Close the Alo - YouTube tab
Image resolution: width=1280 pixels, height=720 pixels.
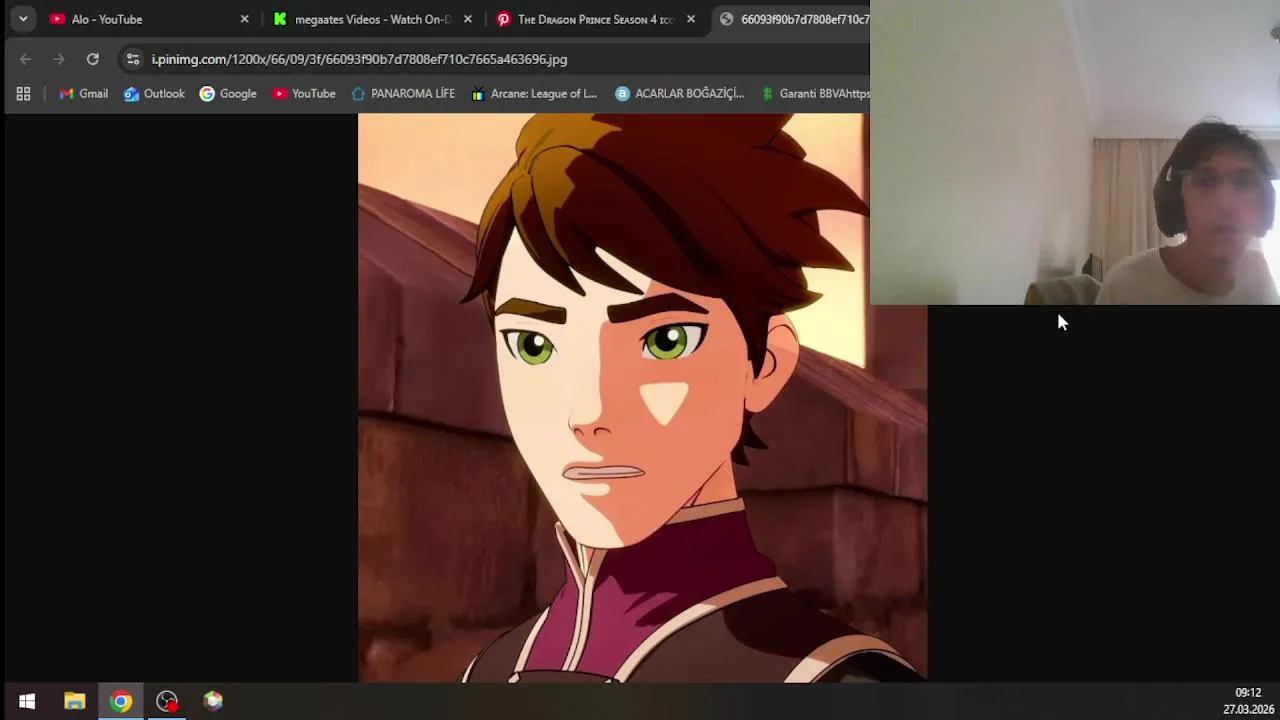(x=244, y=19)
